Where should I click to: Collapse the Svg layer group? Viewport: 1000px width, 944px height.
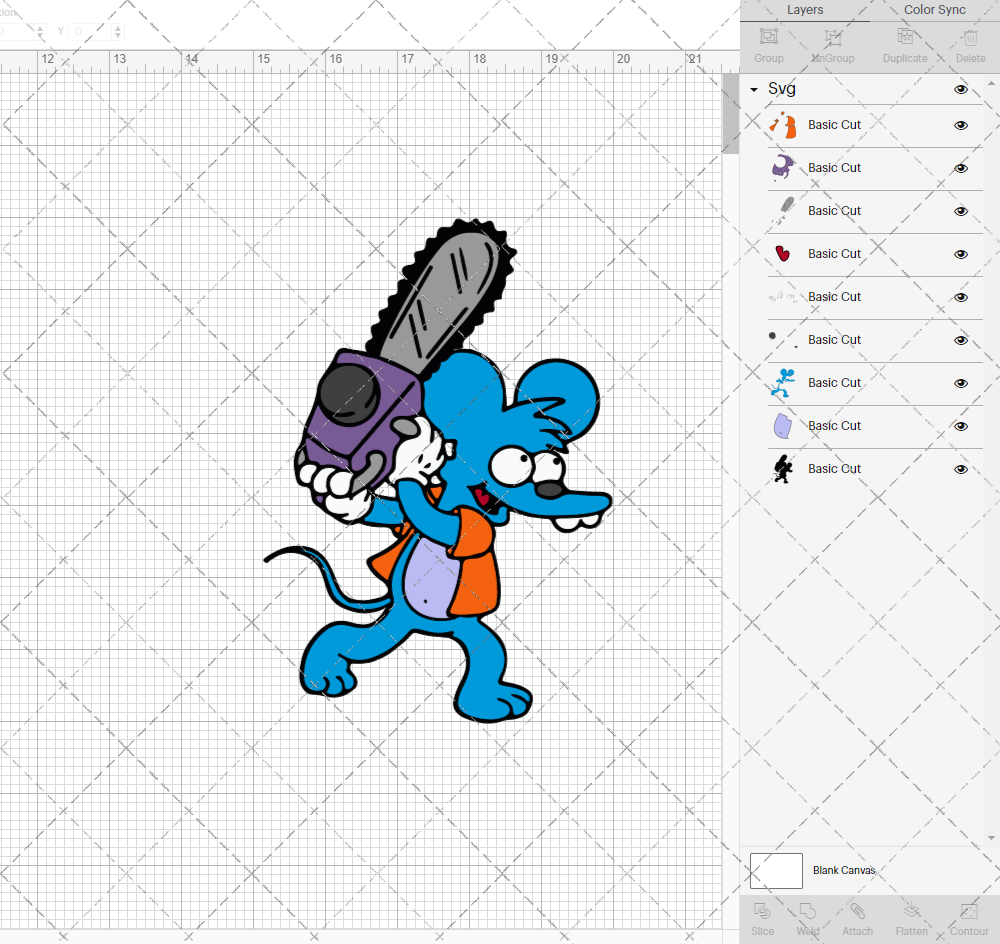753,89
